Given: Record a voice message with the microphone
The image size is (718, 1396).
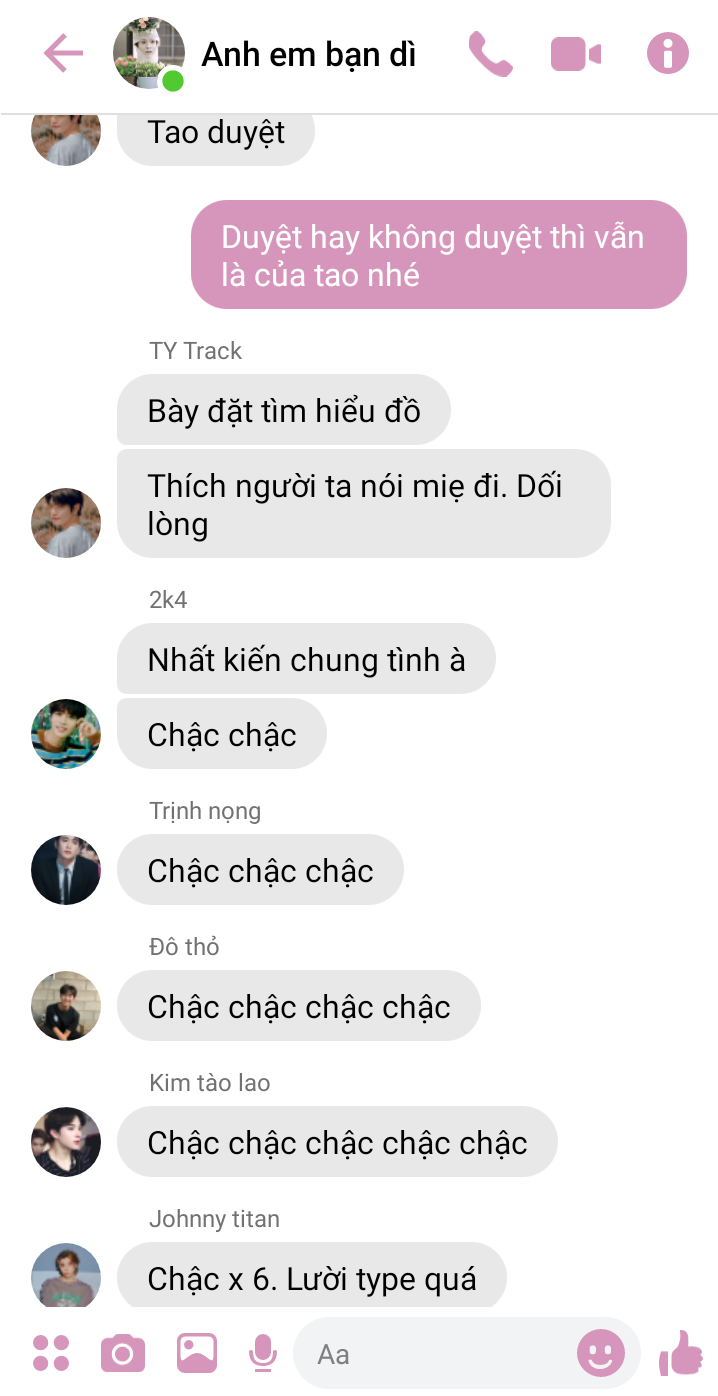Looking at the screenshot, I should click(263, 1353).
